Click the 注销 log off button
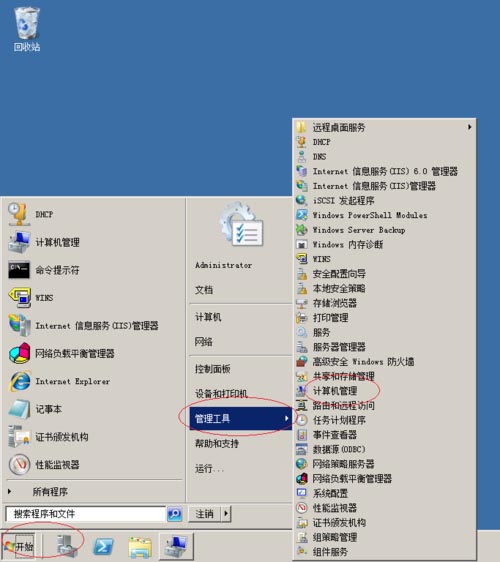 click(205, 514)
